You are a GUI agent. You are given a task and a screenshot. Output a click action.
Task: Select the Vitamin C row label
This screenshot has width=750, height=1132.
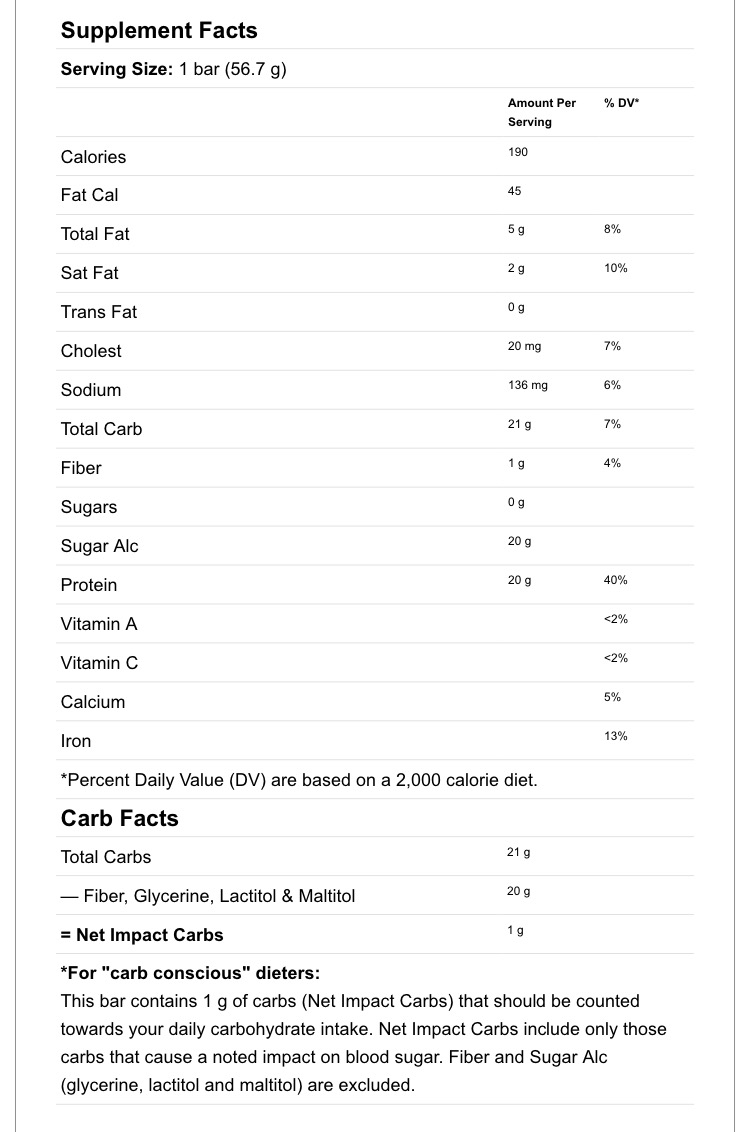pos(99,663)
